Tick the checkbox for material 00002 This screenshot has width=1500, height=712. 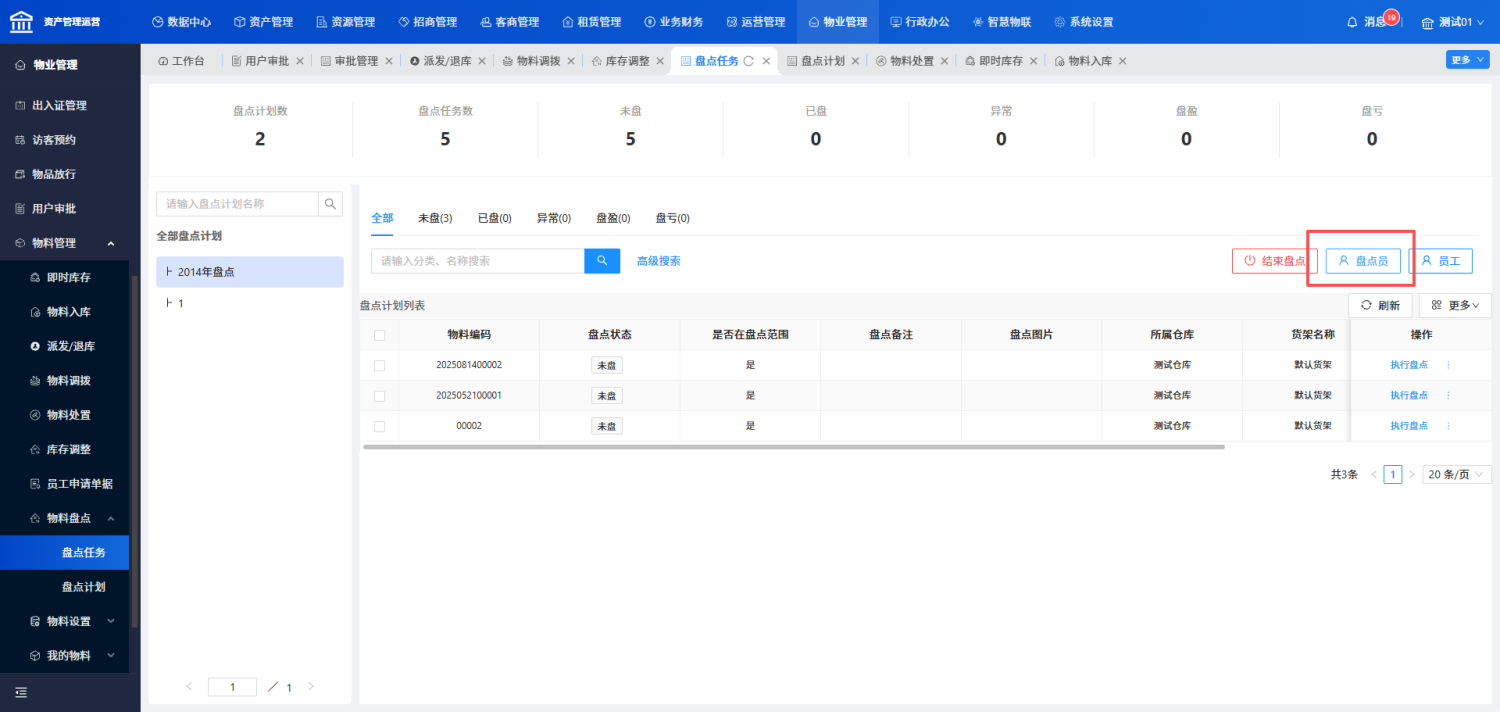(379, 426)
